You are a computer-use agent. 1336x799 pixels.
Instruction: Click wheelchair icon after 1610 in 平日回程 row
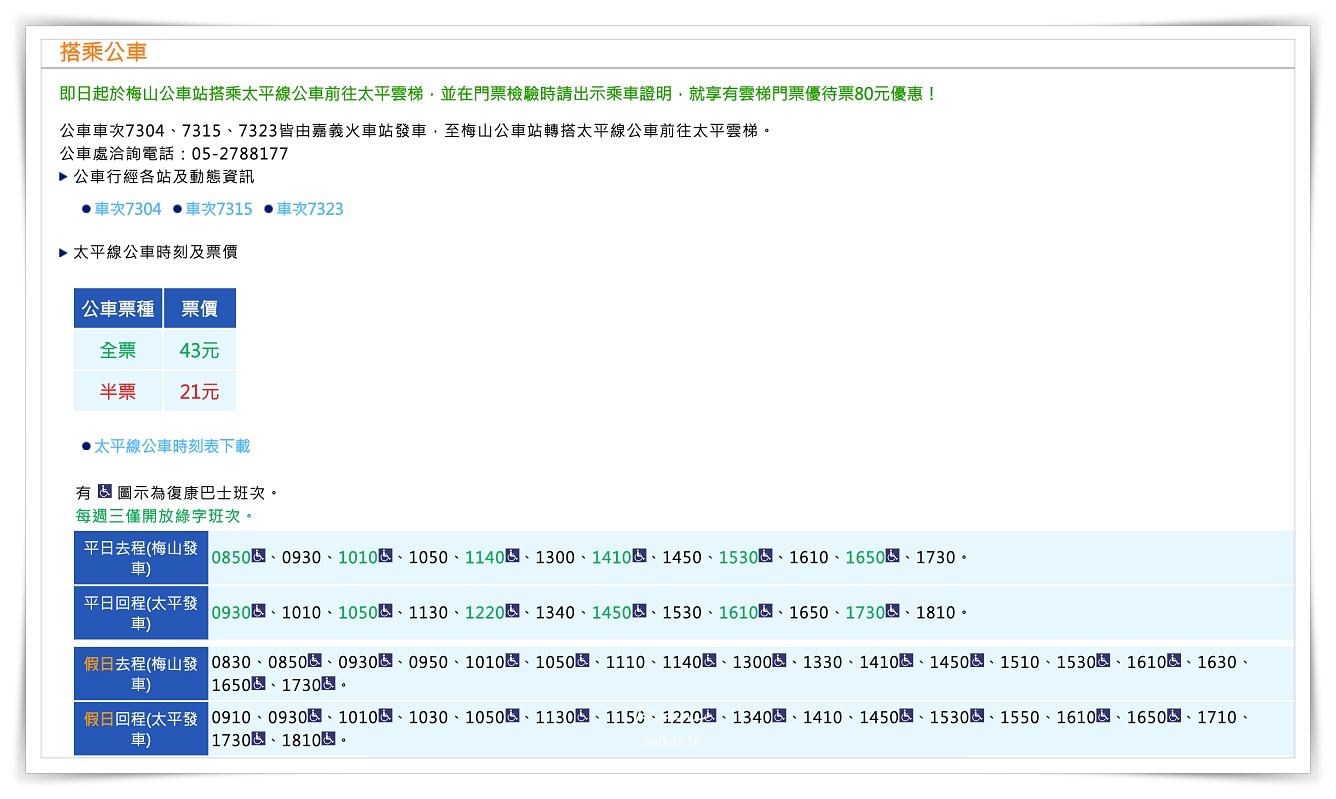coord(766,611)
